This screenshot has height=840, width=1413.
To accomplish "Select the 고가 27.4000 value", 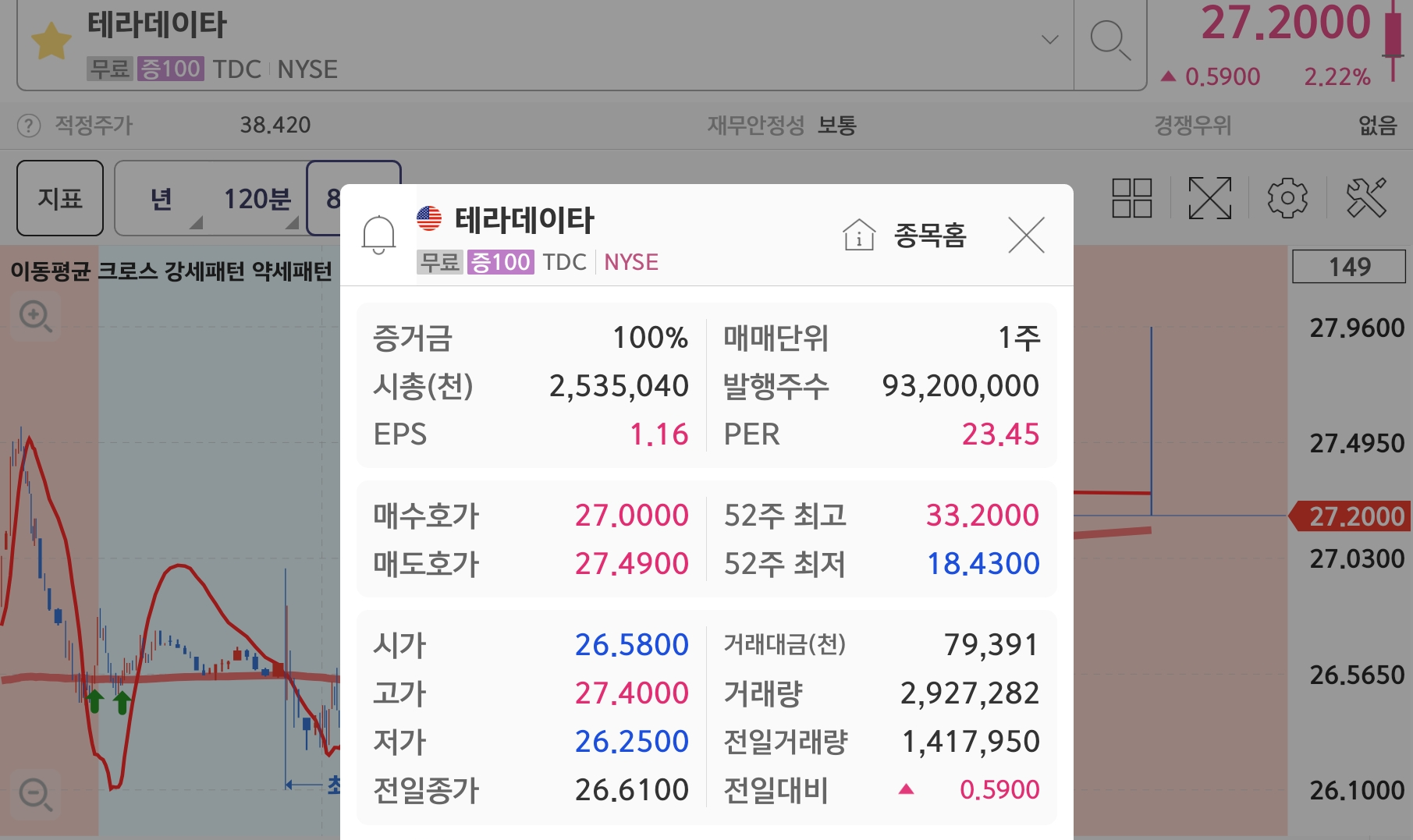I will point(632,693).
